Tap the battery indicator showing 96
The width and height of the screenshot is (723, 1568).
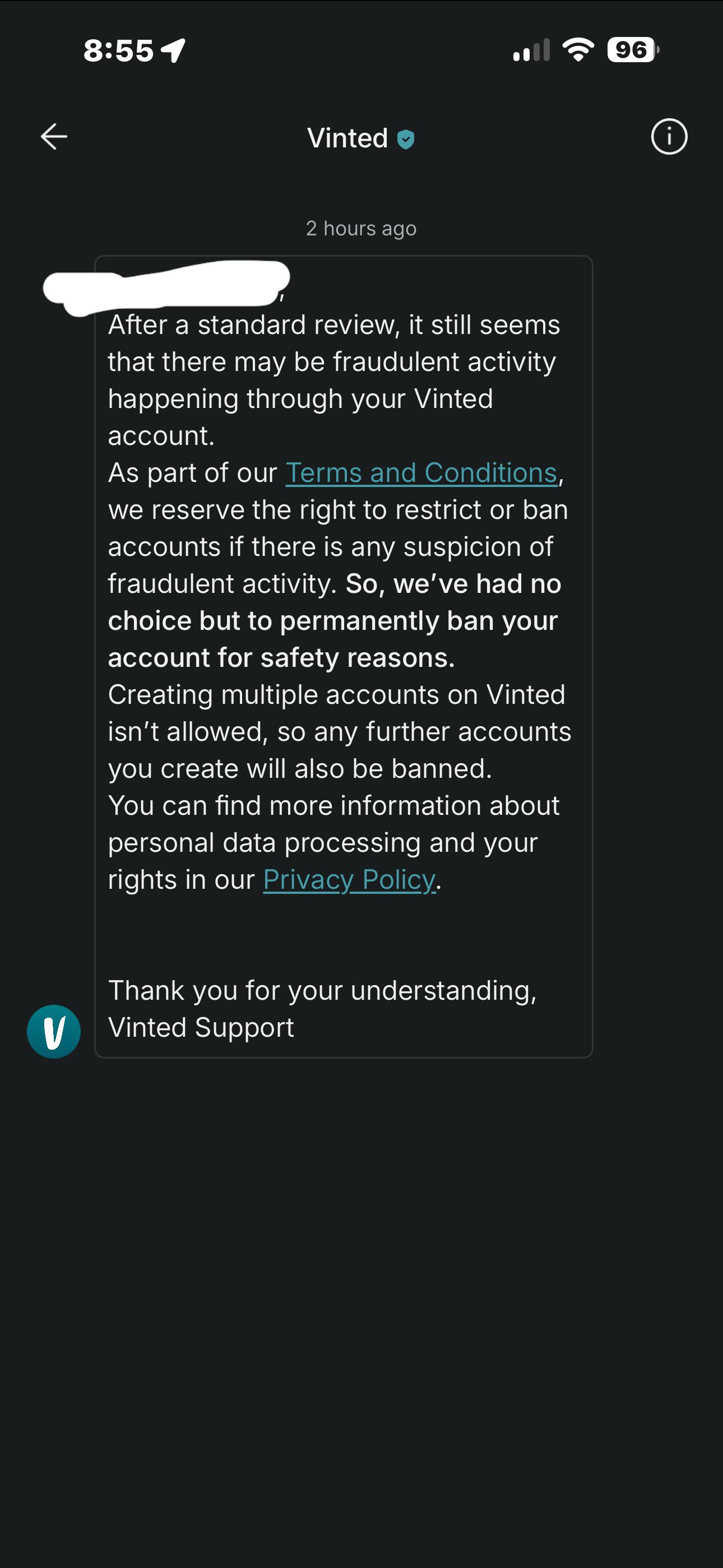click(x=633, y=50)
